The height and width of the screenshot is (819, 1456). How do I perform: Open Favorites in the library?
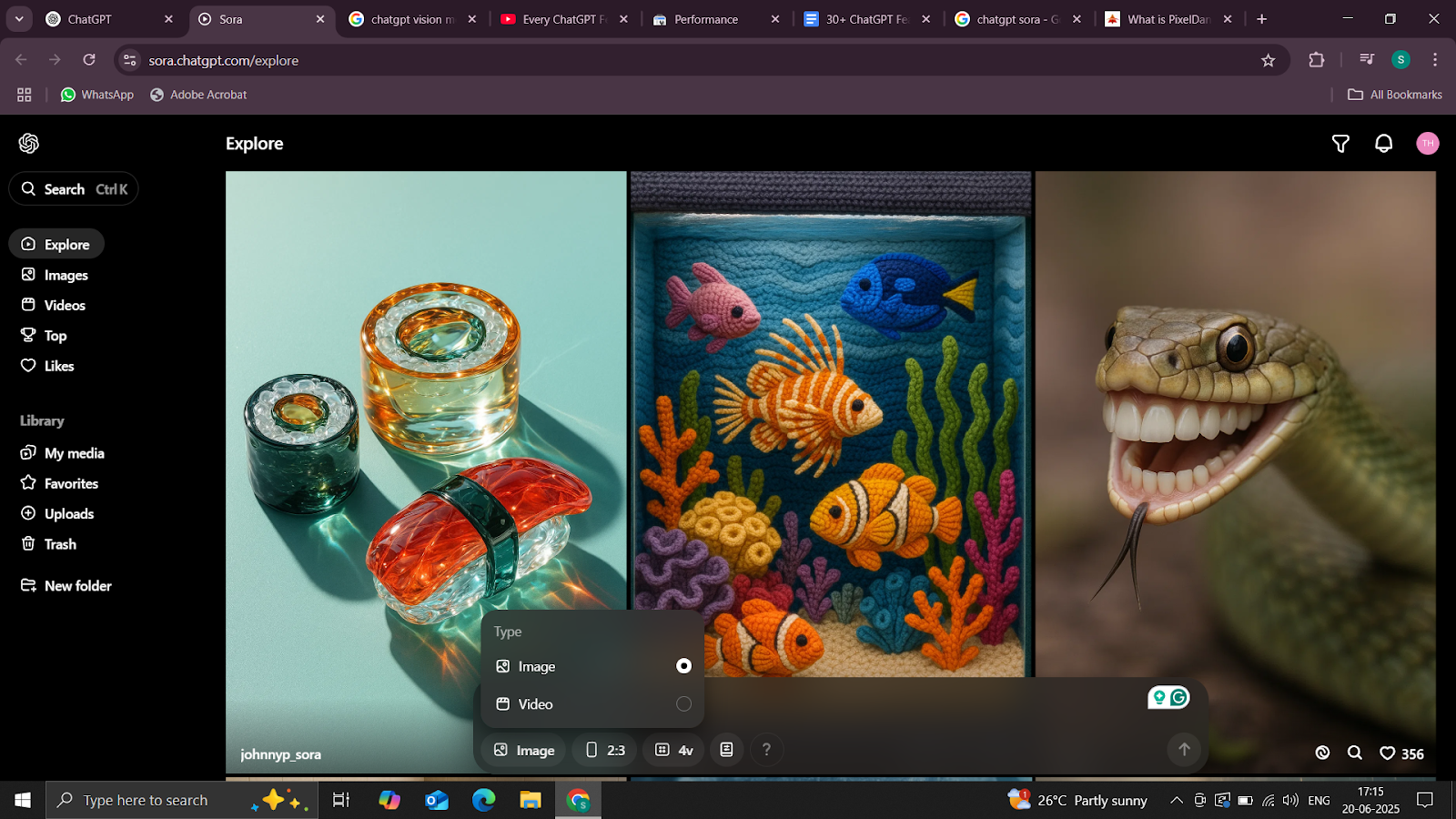click(x=59, y=483)
